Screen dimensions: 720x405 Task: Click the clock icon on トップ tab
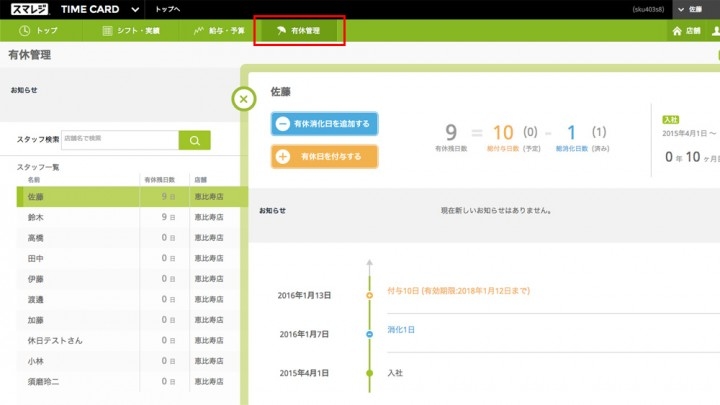point(24,31)
